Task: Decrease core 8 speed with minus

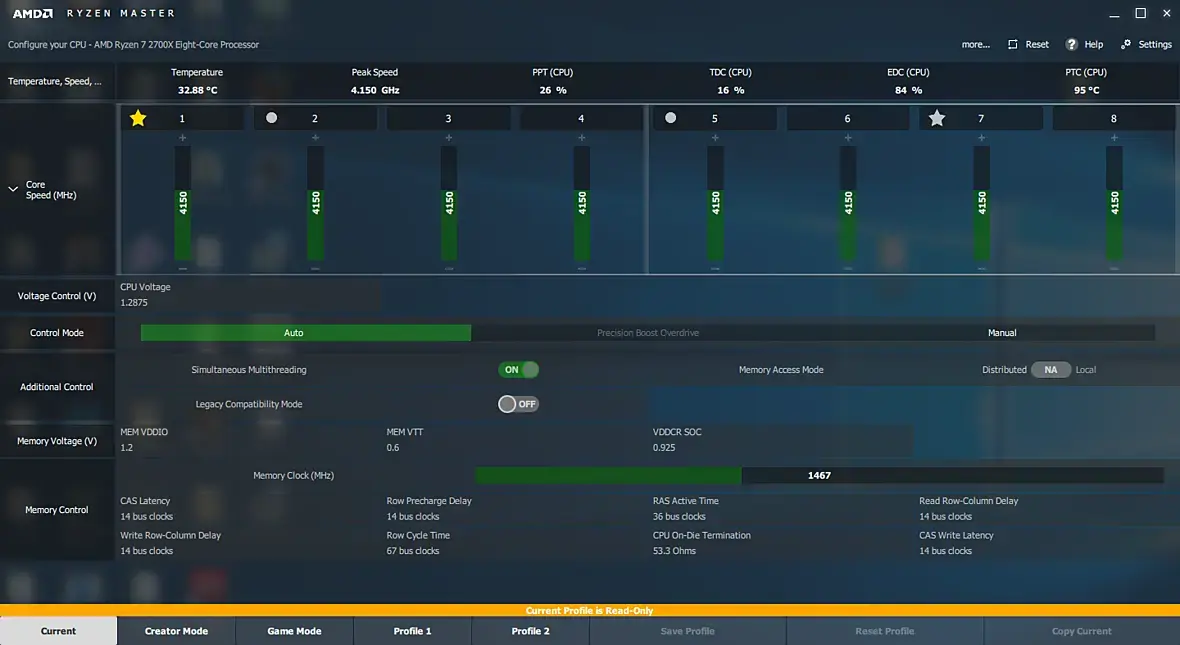Action: tap(1115, 268)
